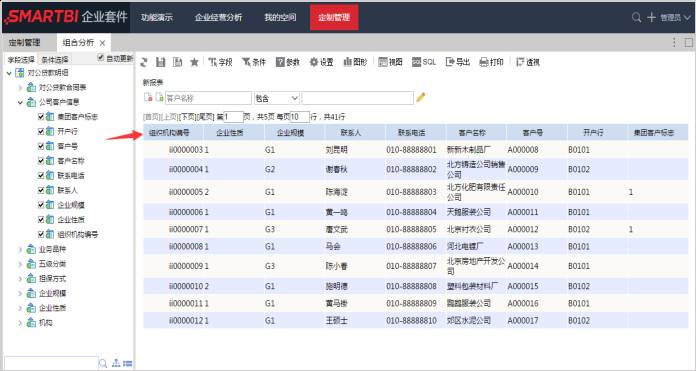This screenshot has width=696, height=371.
Task: Open the 企业经营分析 menu
Action: pos(218,18)
